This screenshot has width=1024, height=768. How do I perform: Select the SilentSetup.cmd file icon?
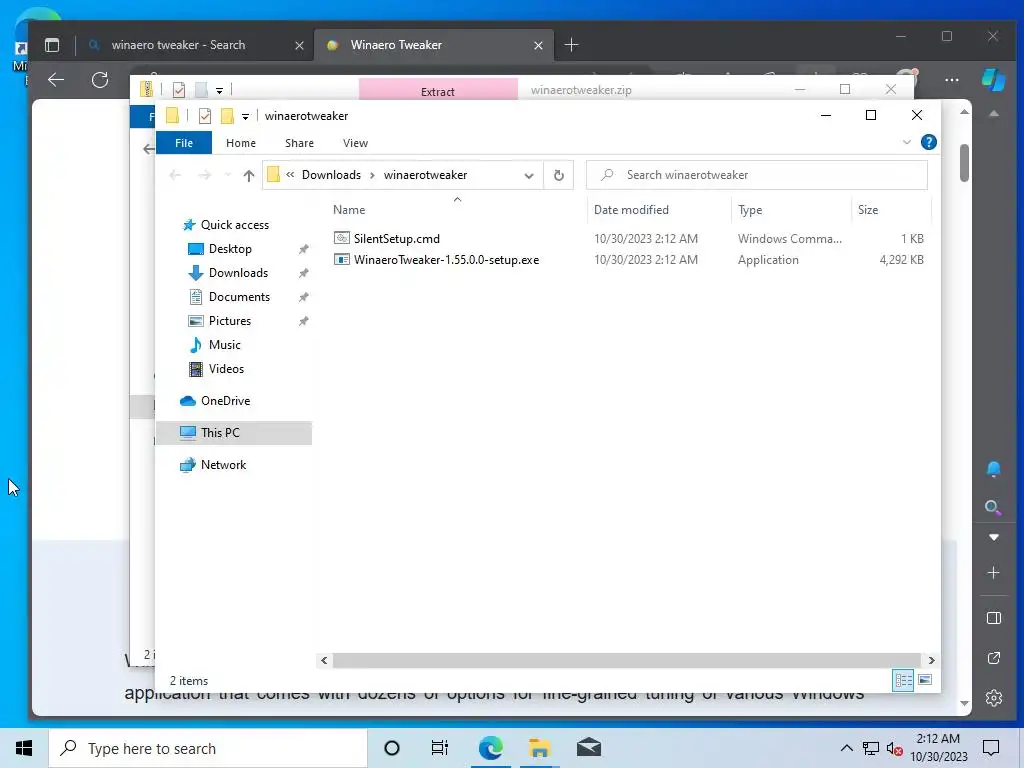(x=342, y=238)
